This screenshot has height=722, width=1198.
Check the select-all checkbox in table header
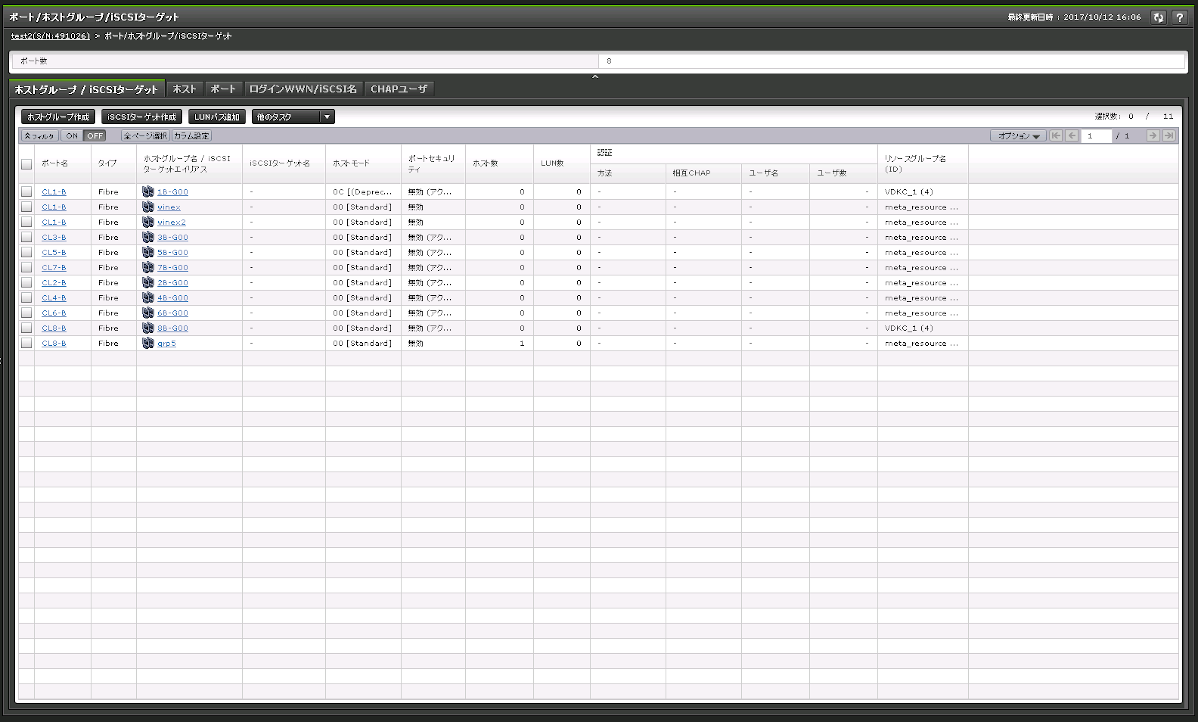(x=27, y=164)
